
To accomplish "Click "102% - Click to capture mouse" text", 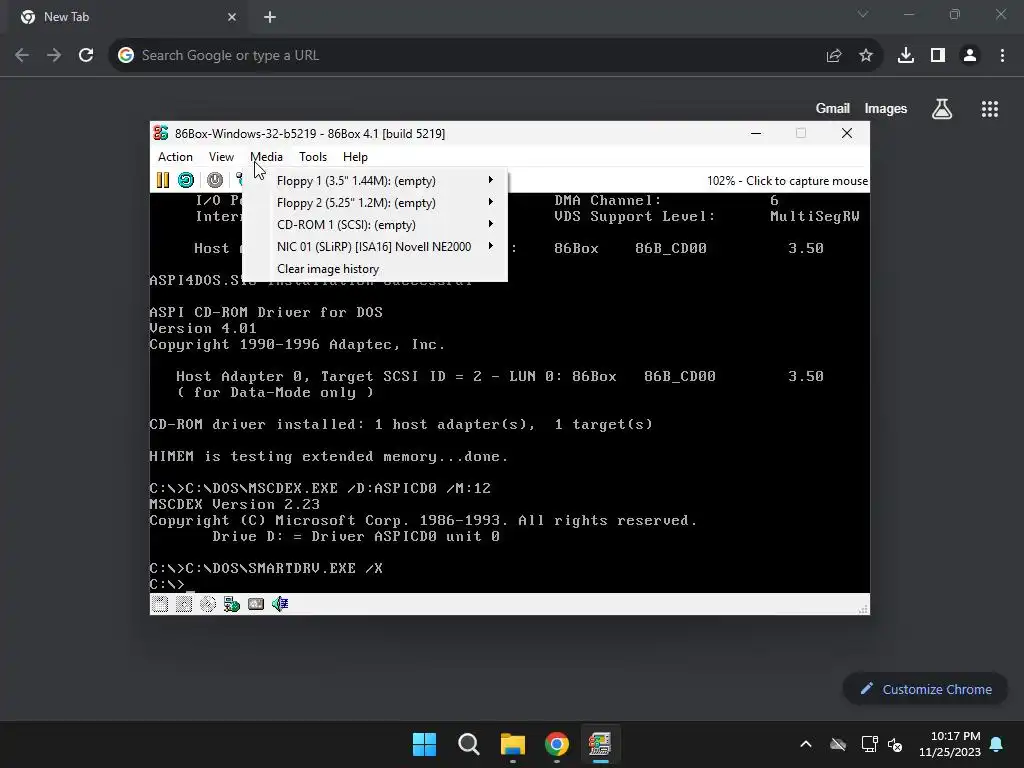I will pyautogui.click(x=787, y=181).
